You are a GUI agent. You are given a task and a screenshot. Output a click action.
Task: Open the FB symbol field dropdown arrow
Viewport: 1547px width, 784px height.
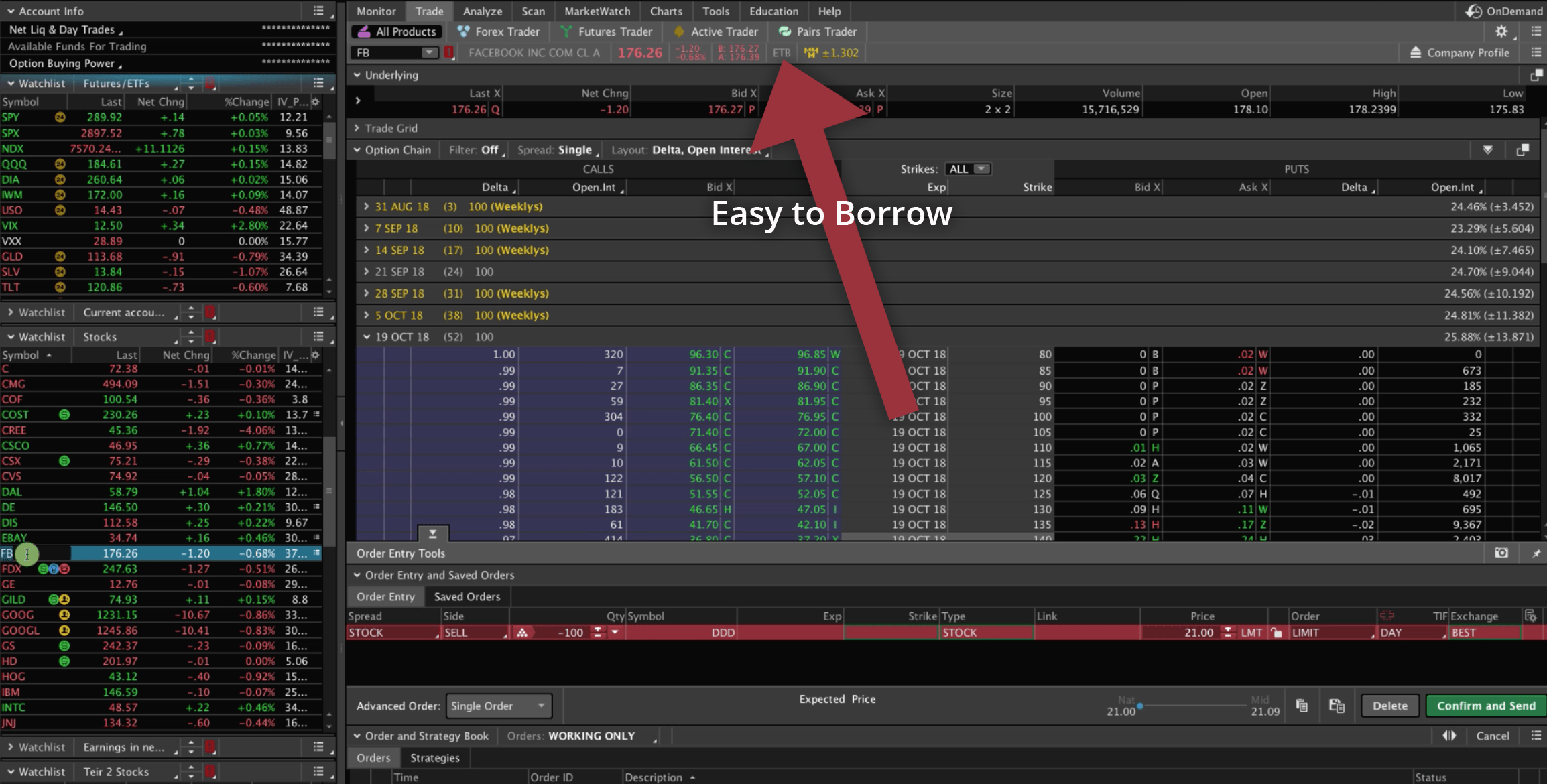click(x=429, y=52)
